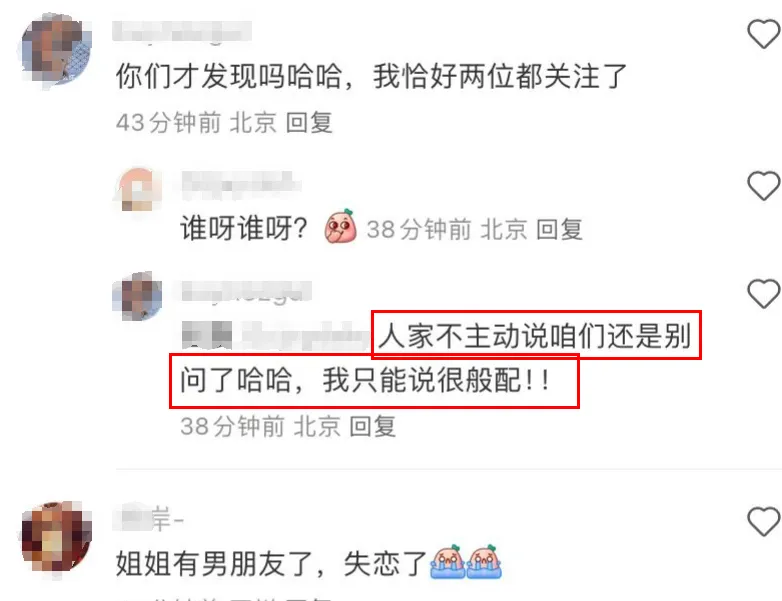782x601 pixels.
Task: Open the username ending in '岸-'
Action: click(149, 520)
